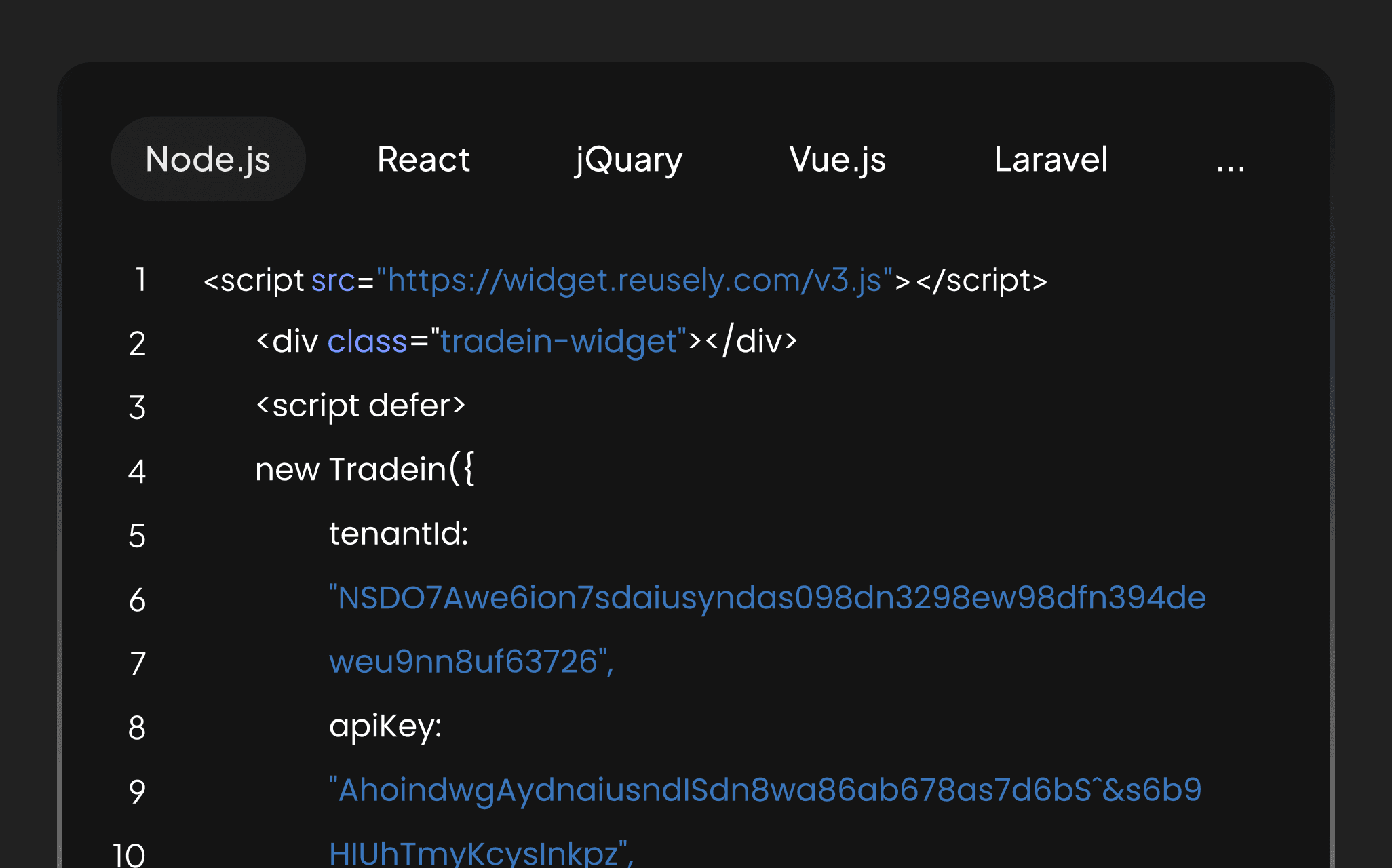Switch to the React tab
The height and width of the screenshot is (868, 1392).
[x=423, y=159]
